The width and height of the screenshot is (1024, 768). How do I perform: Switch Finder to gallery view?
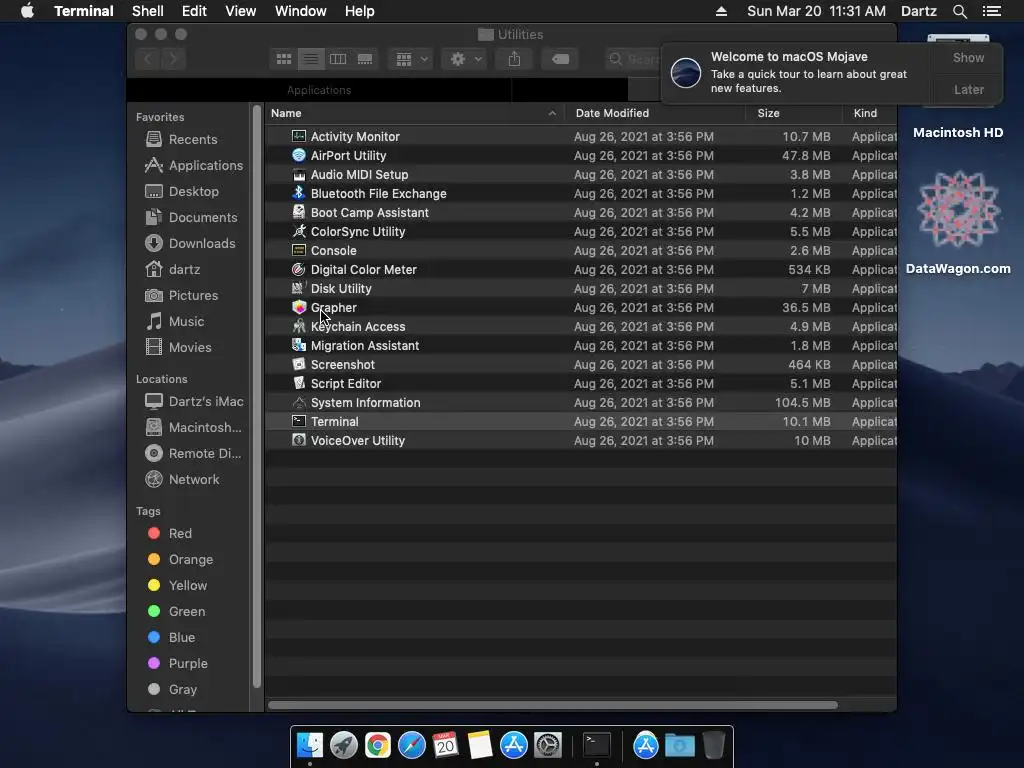[x=365, y=59]
